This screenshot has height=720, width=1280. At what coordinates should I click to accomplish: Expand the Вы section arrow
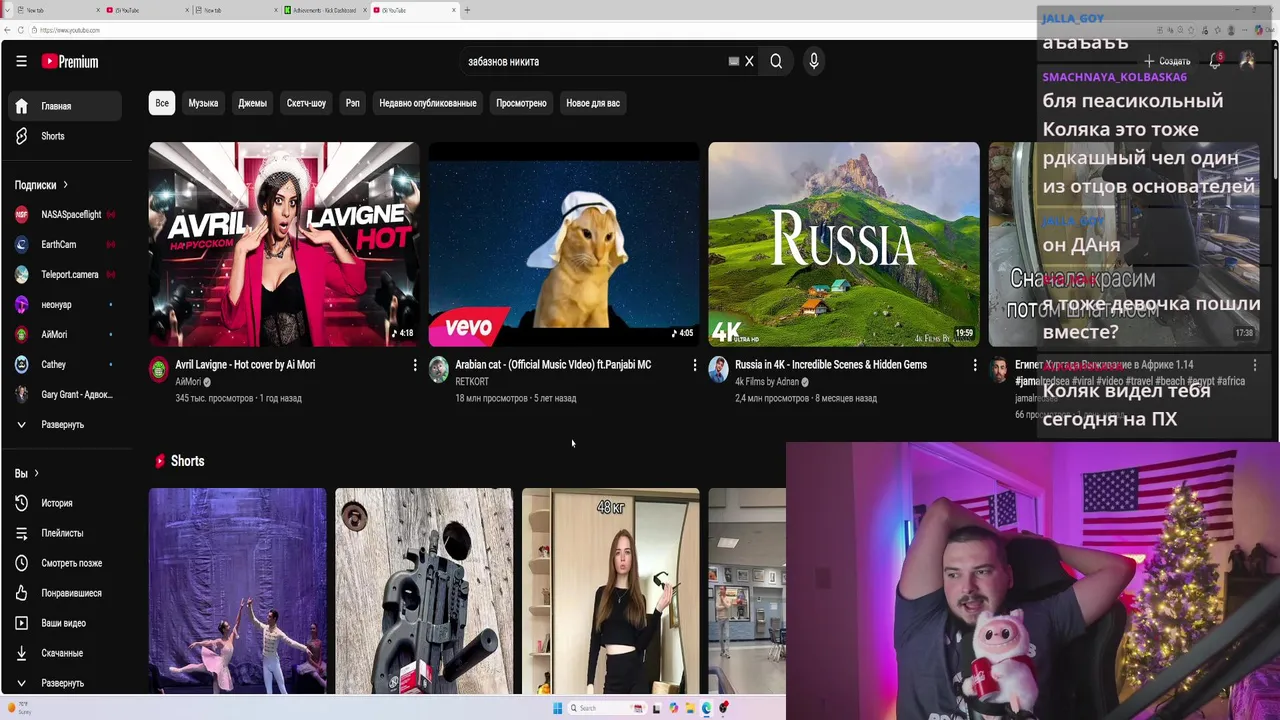pos(36,473)
